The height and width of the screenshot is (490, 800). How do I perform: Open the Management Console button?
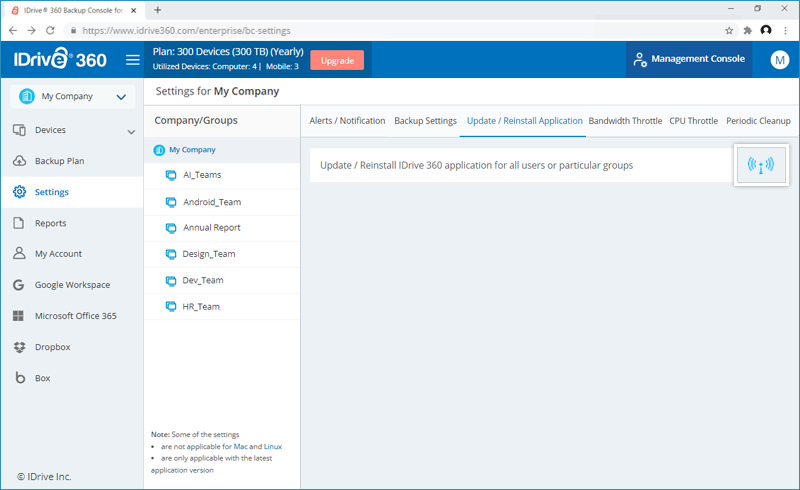[x=689, y=60]
